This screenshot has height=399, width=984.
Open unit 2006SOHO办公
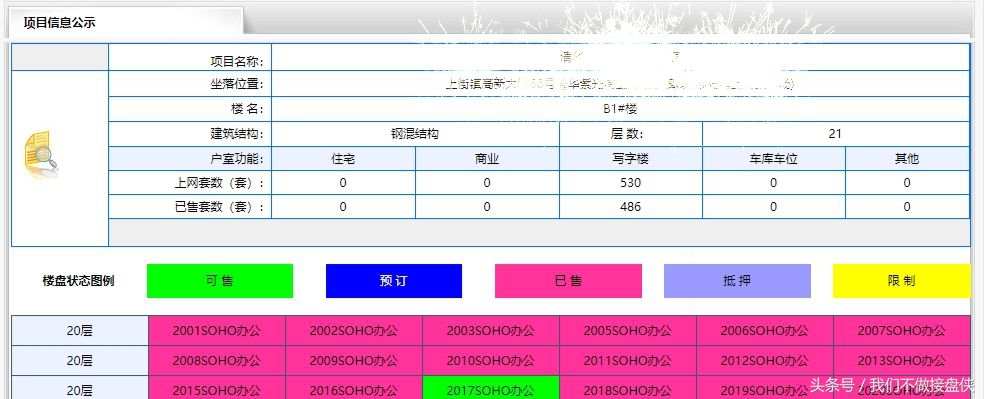pyautogui.click(x=764, y=331)
